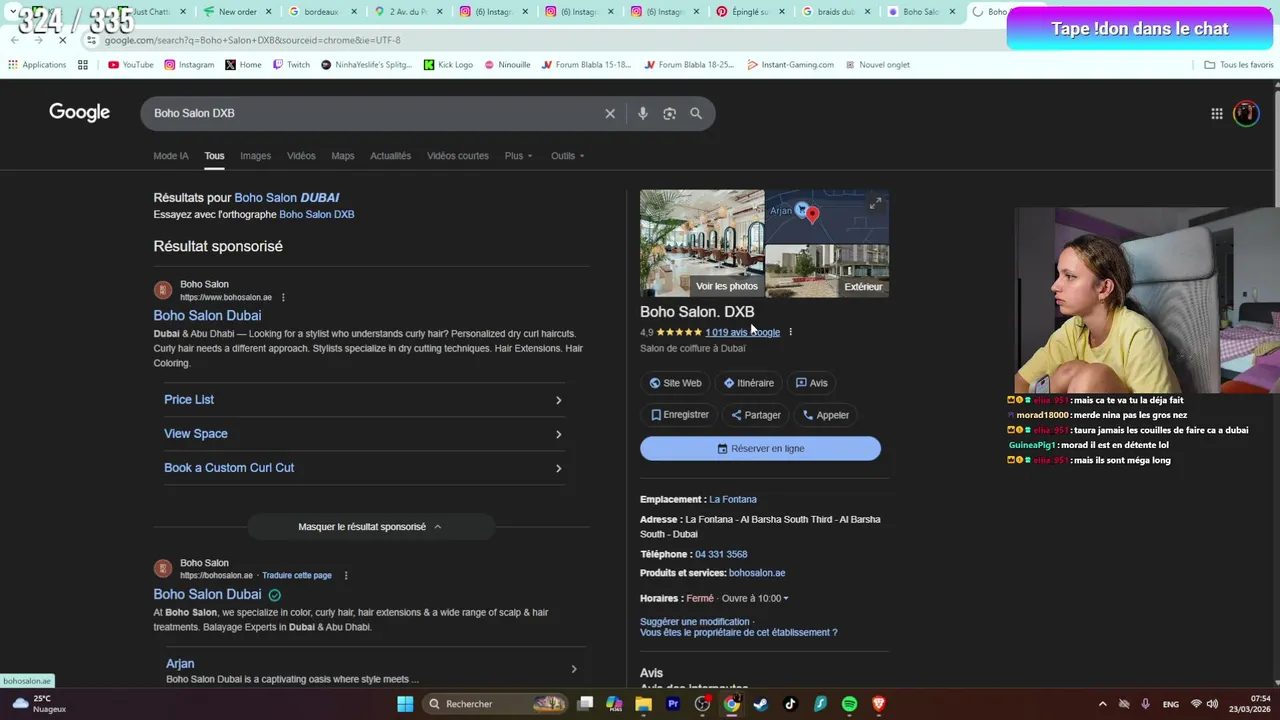Open the Twitch bookmark

click(x=291, y=64)
